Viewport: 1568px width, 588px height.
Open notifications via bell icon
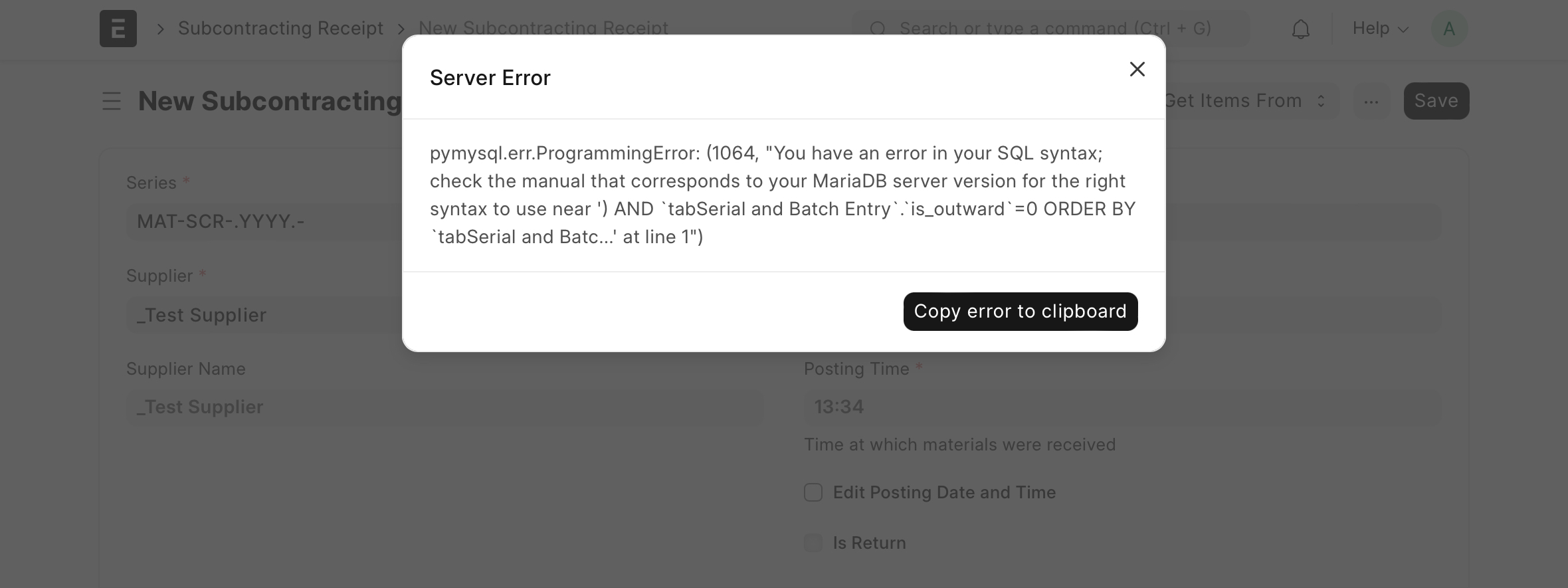click(x=1300, y=29)
